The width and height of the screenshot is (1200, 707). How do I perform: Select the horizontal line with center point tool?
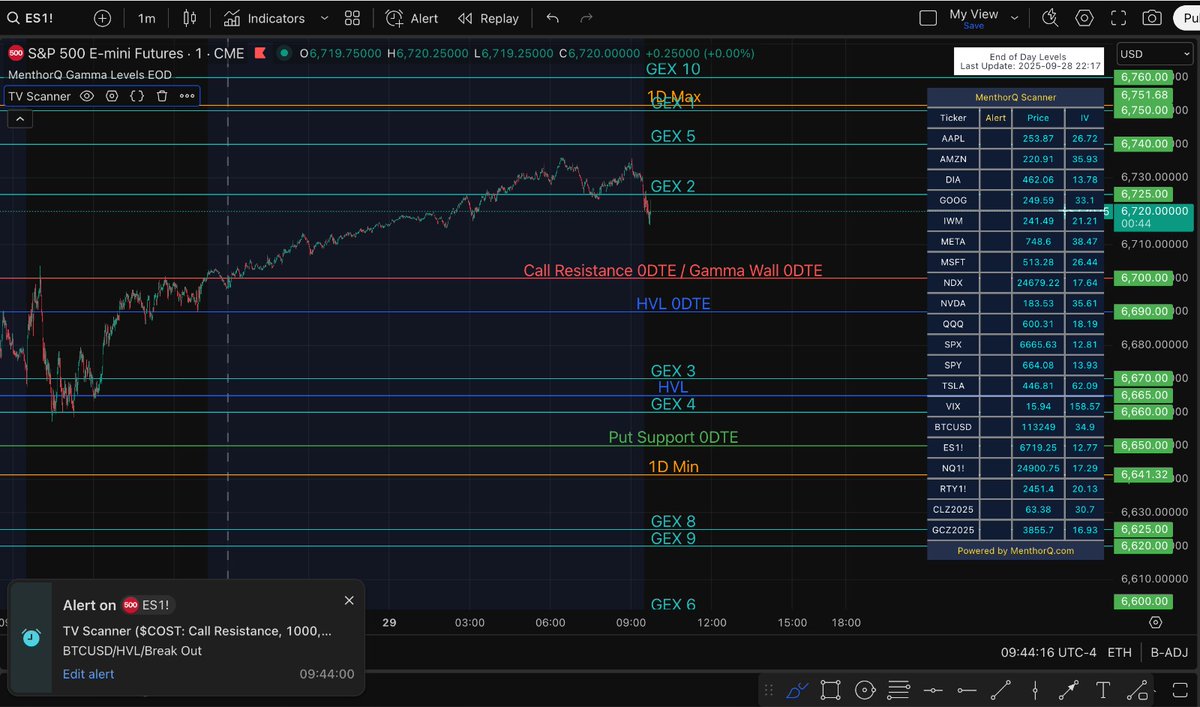(x=933, y=690)
